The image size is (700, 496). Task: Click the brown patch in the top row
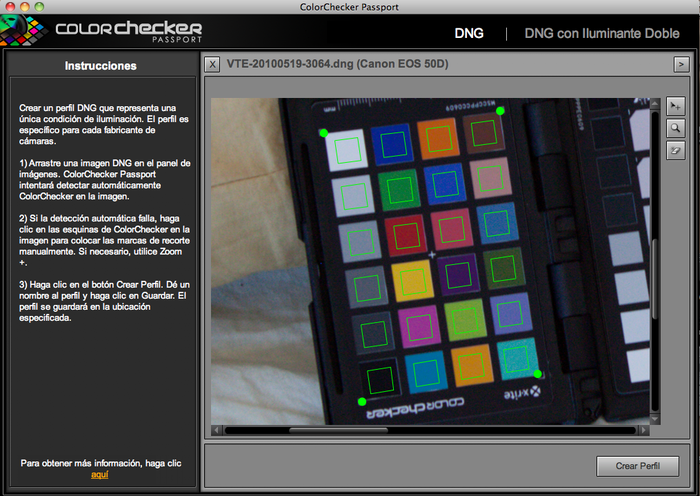484,133
